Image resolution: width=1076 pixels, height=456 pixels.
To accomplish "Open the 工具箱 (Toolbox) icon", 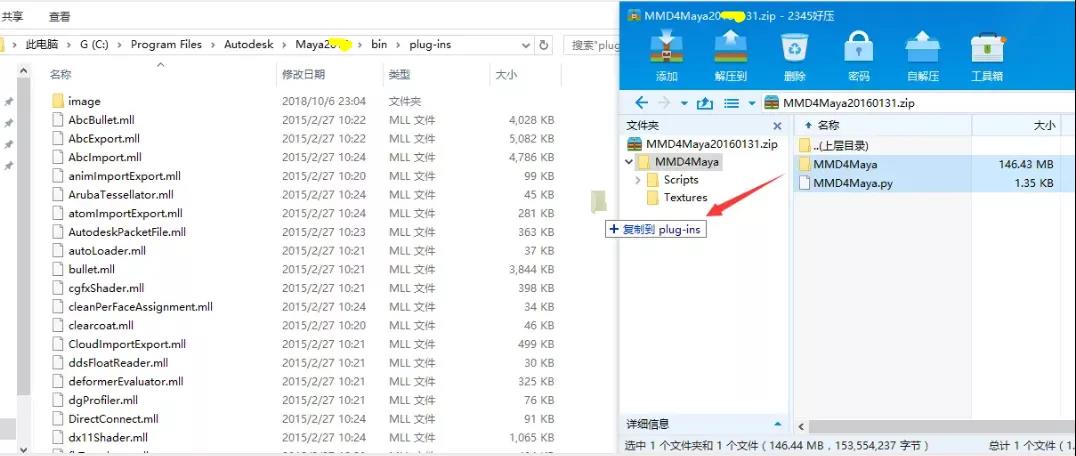I will (x=987, y=56).
